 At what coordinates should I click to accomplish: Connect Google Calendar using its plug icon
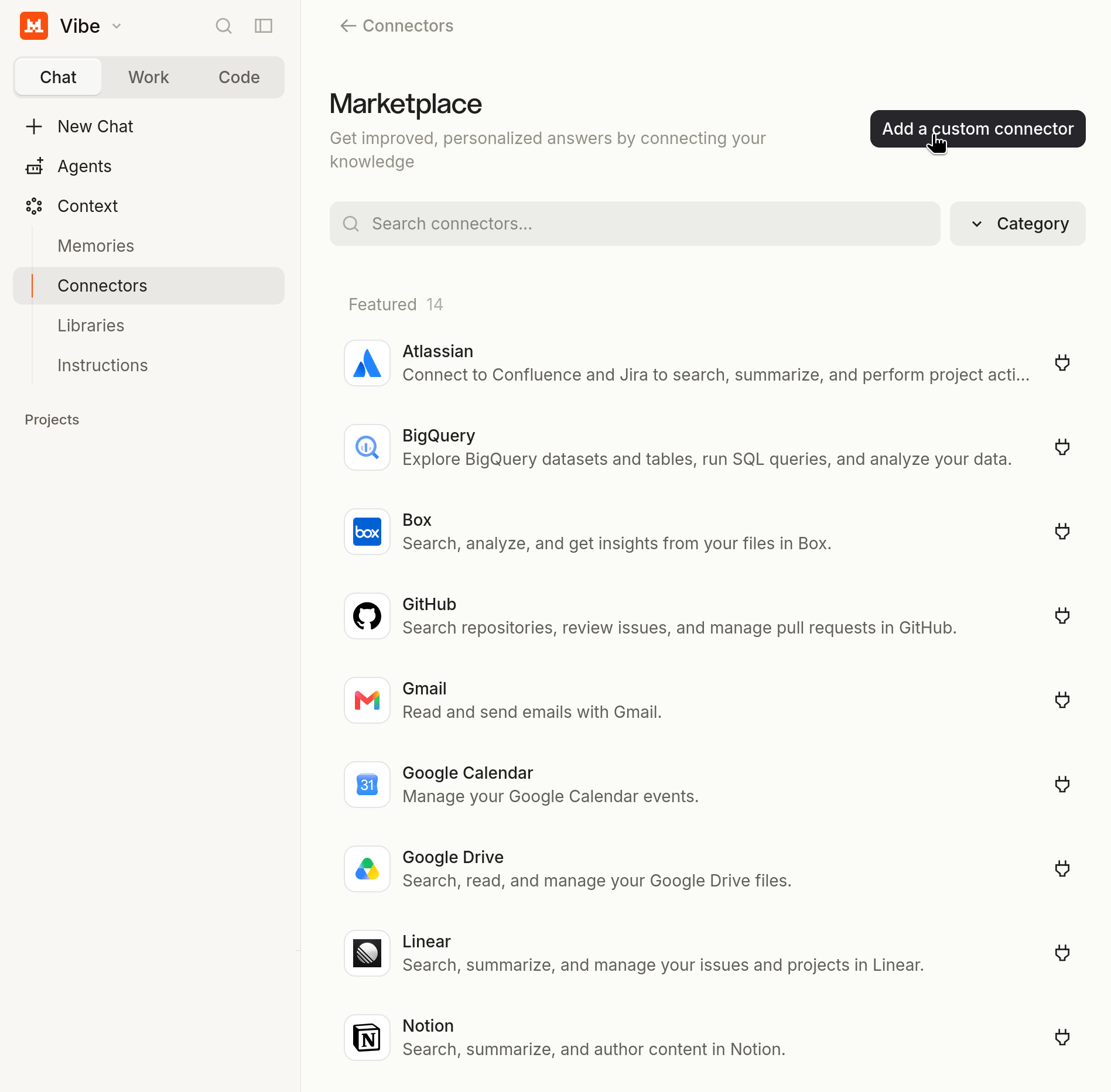click(x=1062, y=785)
